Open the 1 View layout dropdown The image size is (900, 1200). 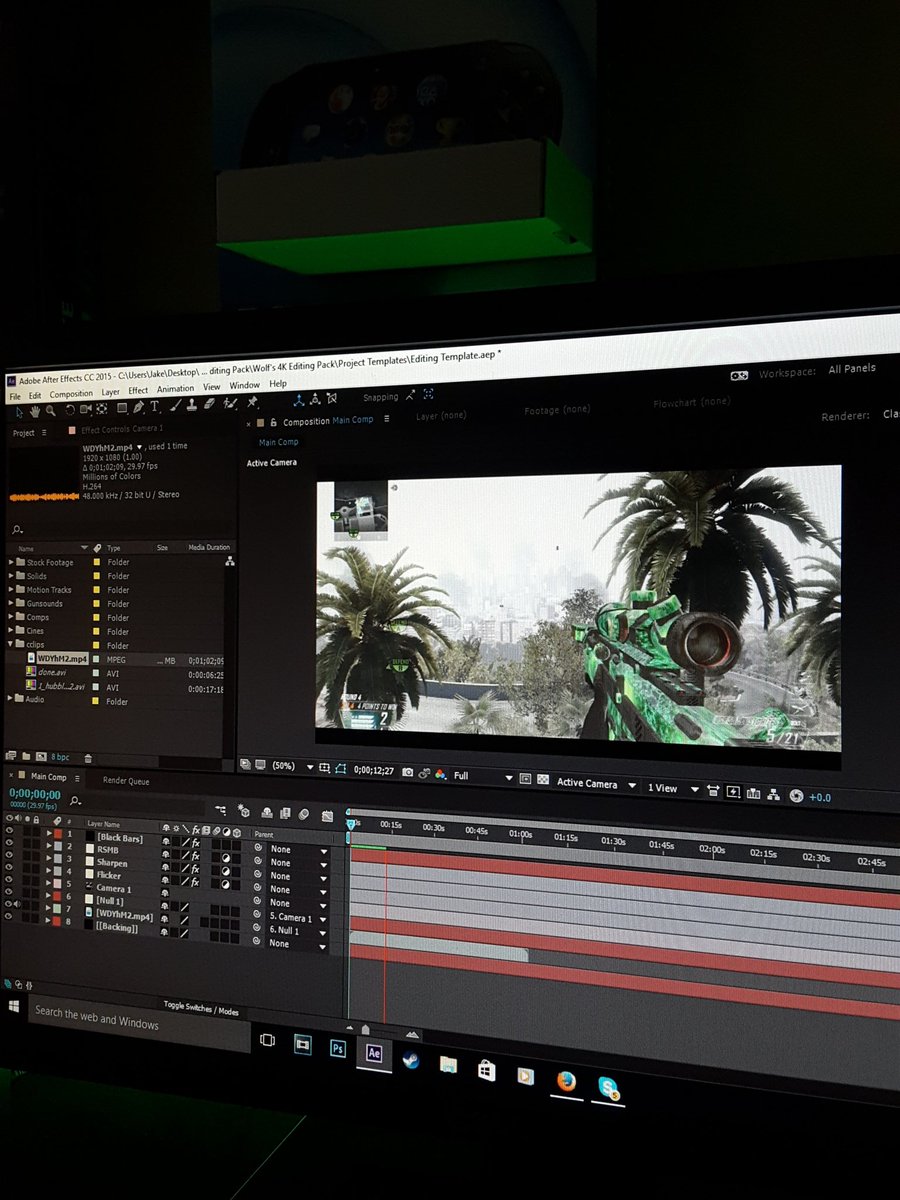click(674, 788)
